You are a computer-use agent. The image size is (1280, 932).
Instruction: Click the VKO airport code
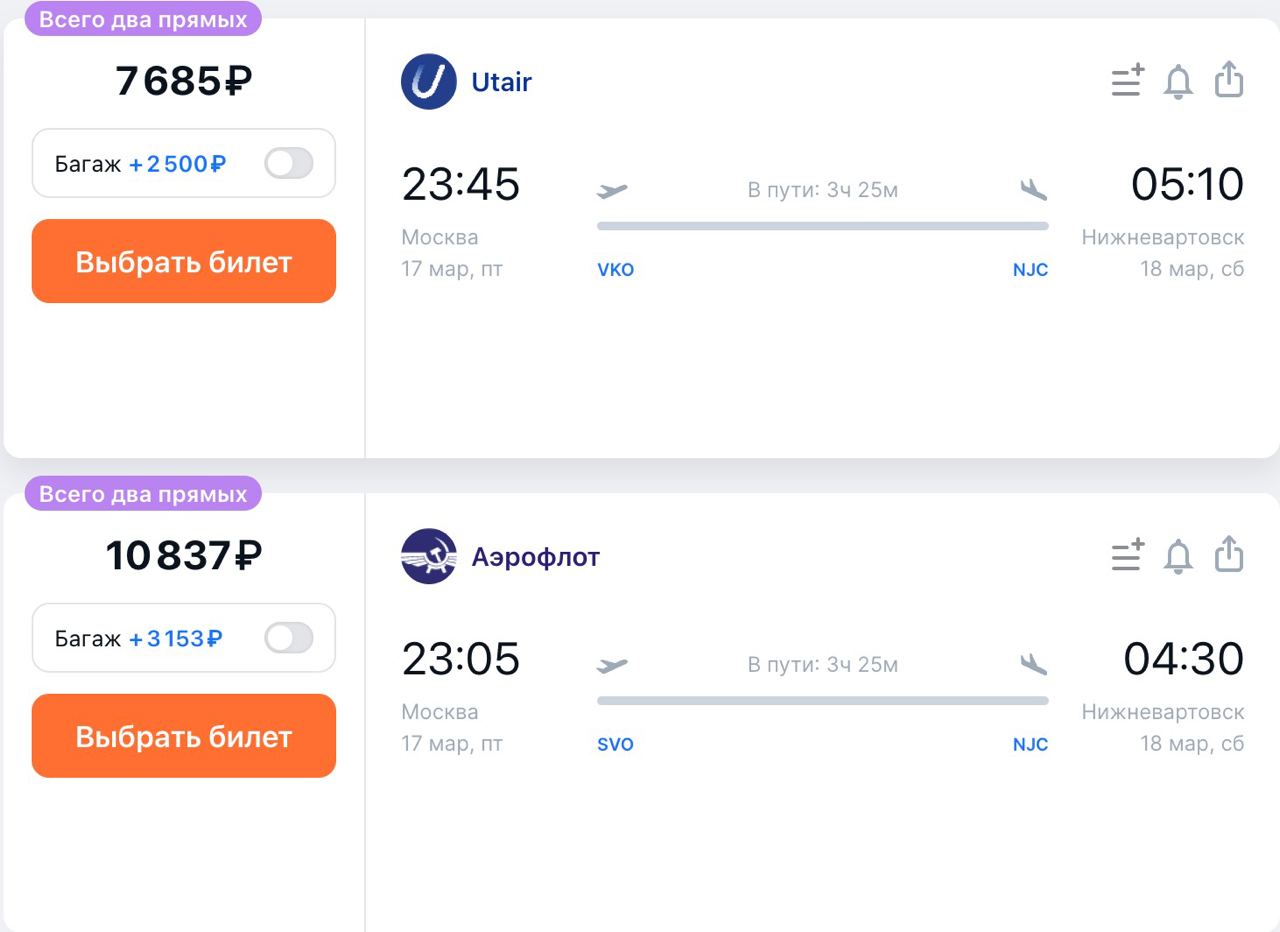pos(615,270)
